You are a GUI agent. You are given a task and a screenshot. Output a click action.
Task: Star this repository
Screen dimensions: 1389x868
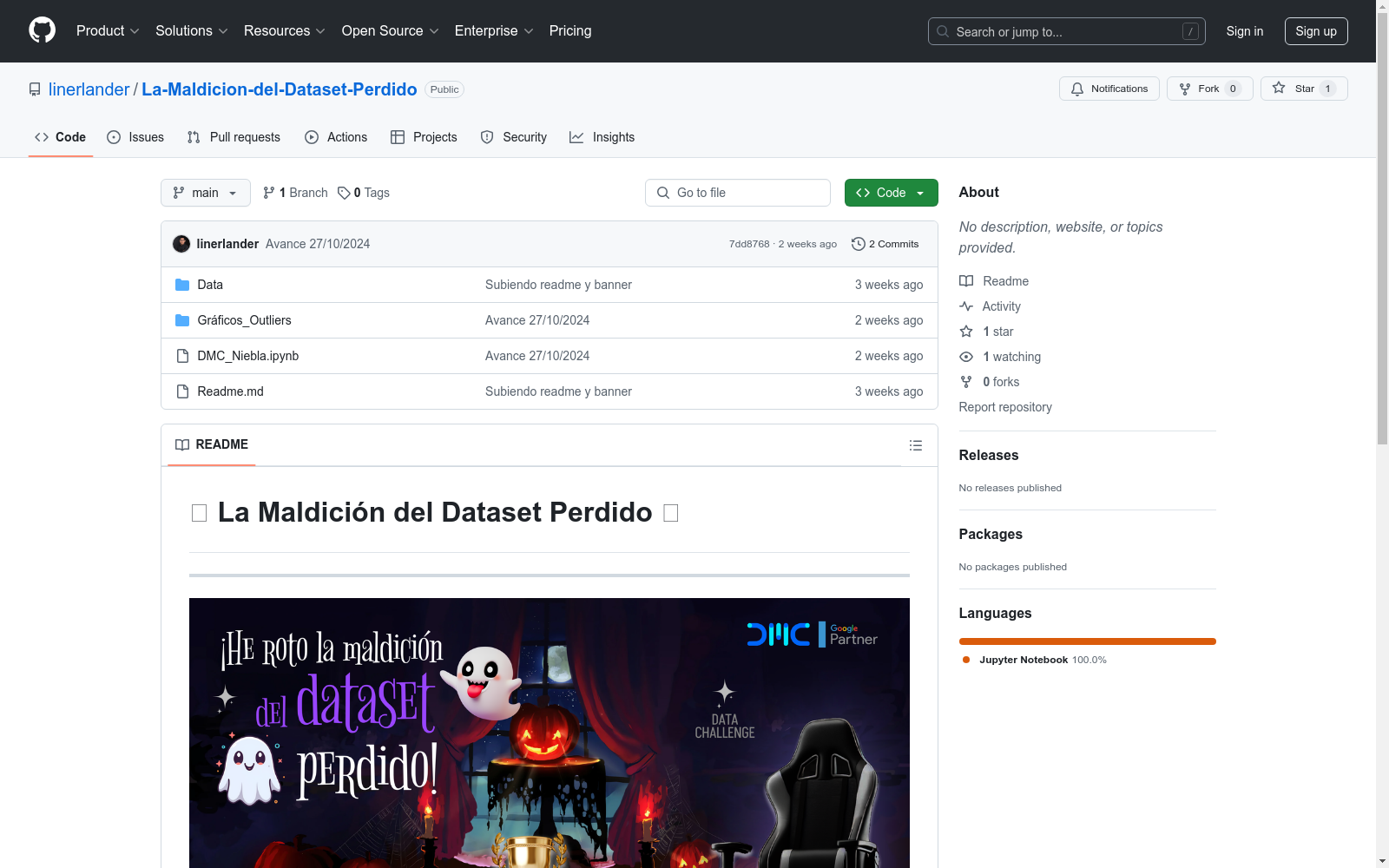[1303, 89]
